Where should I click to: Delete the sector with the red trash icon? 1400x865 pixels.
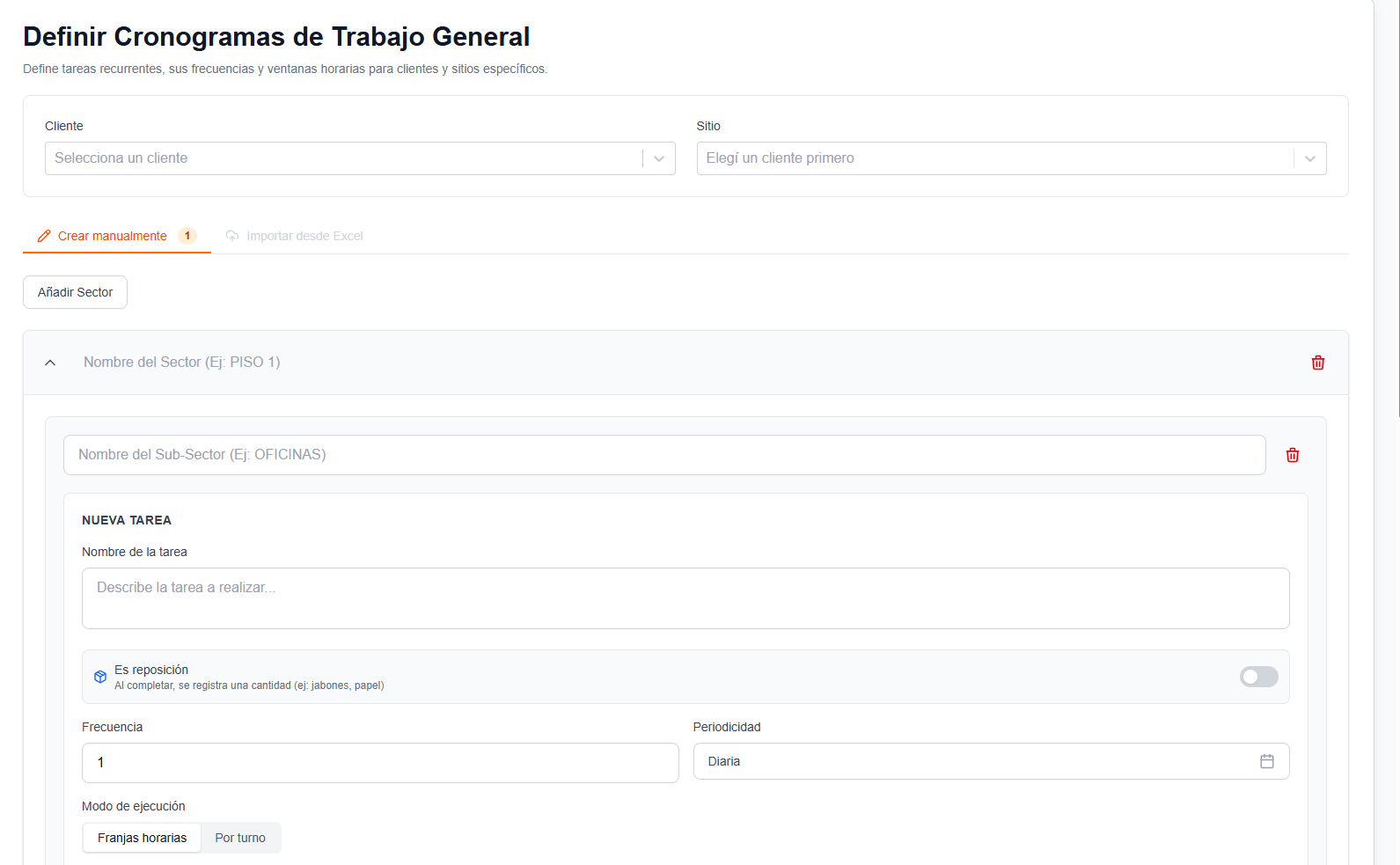point(1318,363)
